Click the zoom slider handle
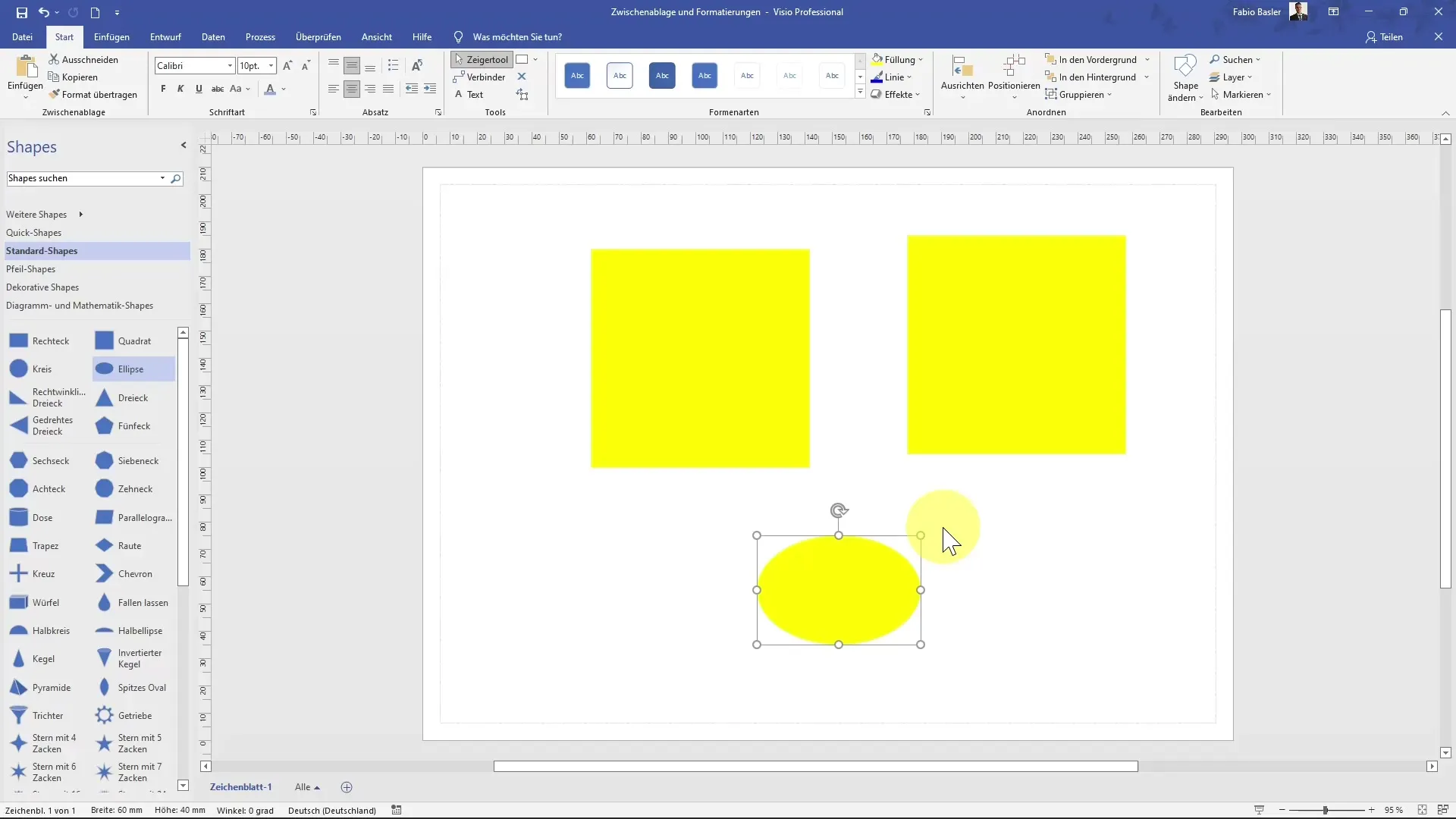 coord(1325,810)
